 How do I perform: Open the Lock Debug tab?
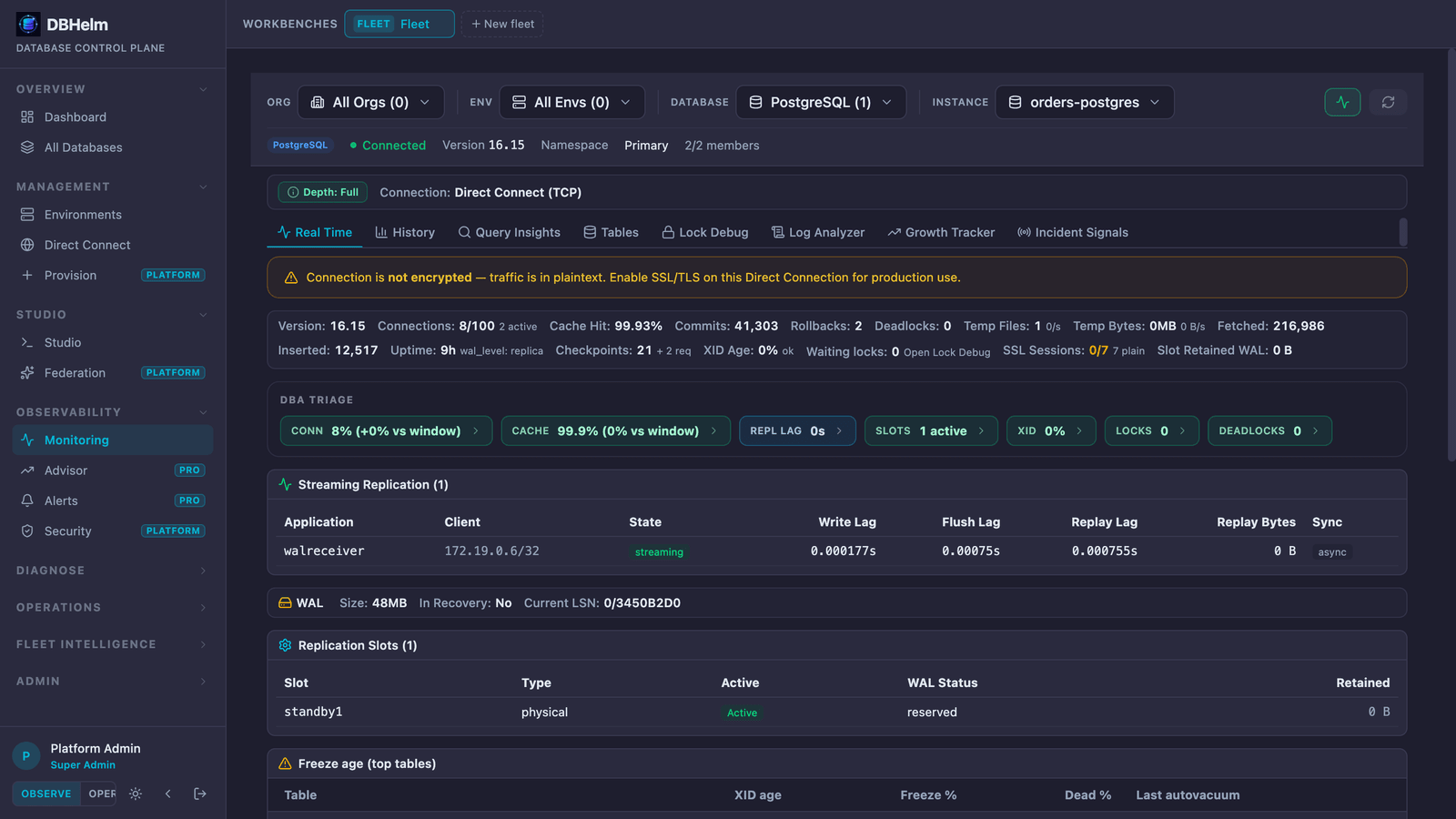[x=705, y=232]
